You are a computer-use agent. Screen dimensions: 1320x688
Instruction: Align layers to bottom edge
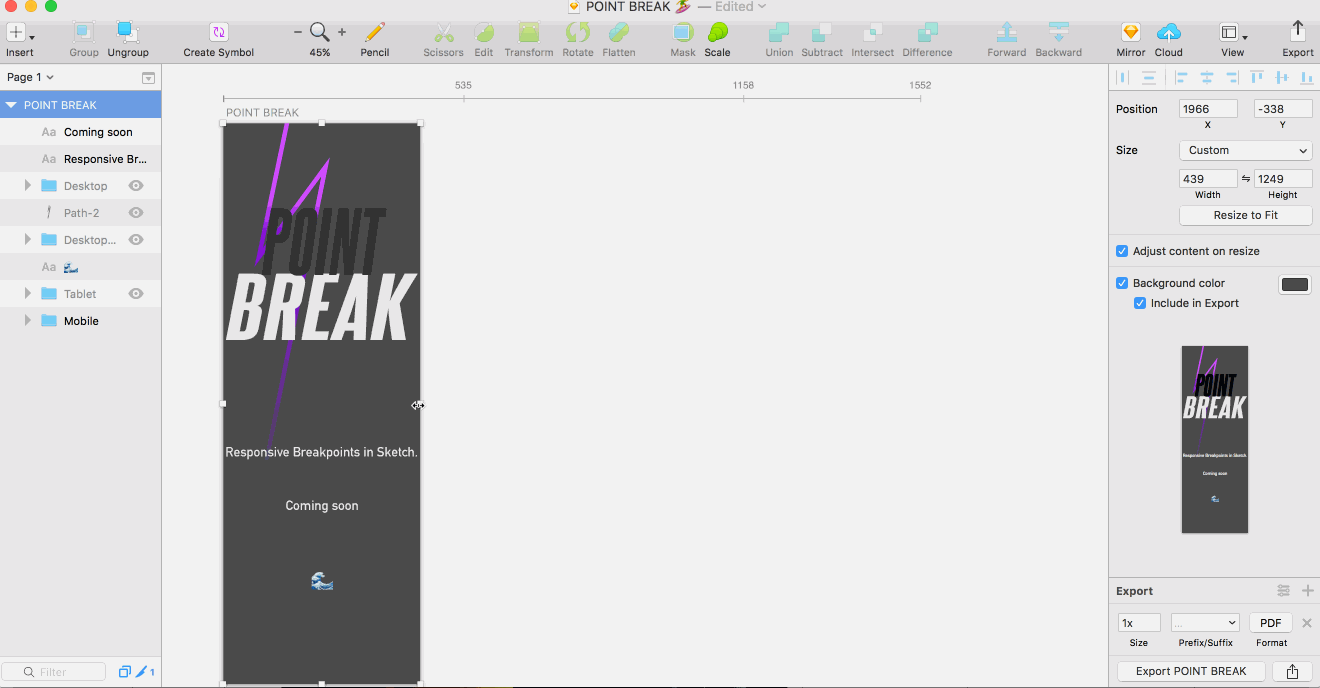coord(1306,77)
